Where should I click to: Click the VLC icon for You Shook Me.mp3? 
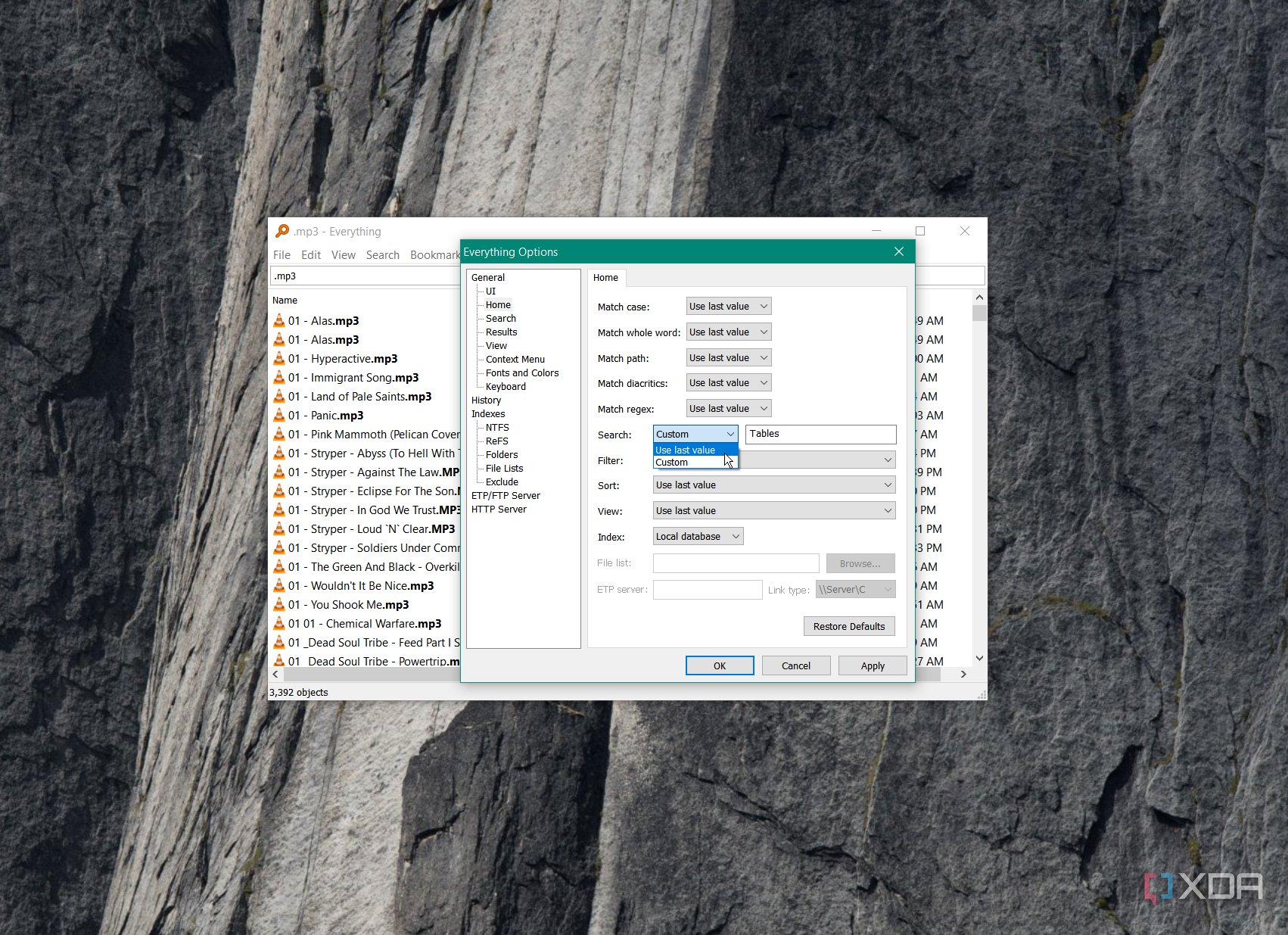point(279,604)
